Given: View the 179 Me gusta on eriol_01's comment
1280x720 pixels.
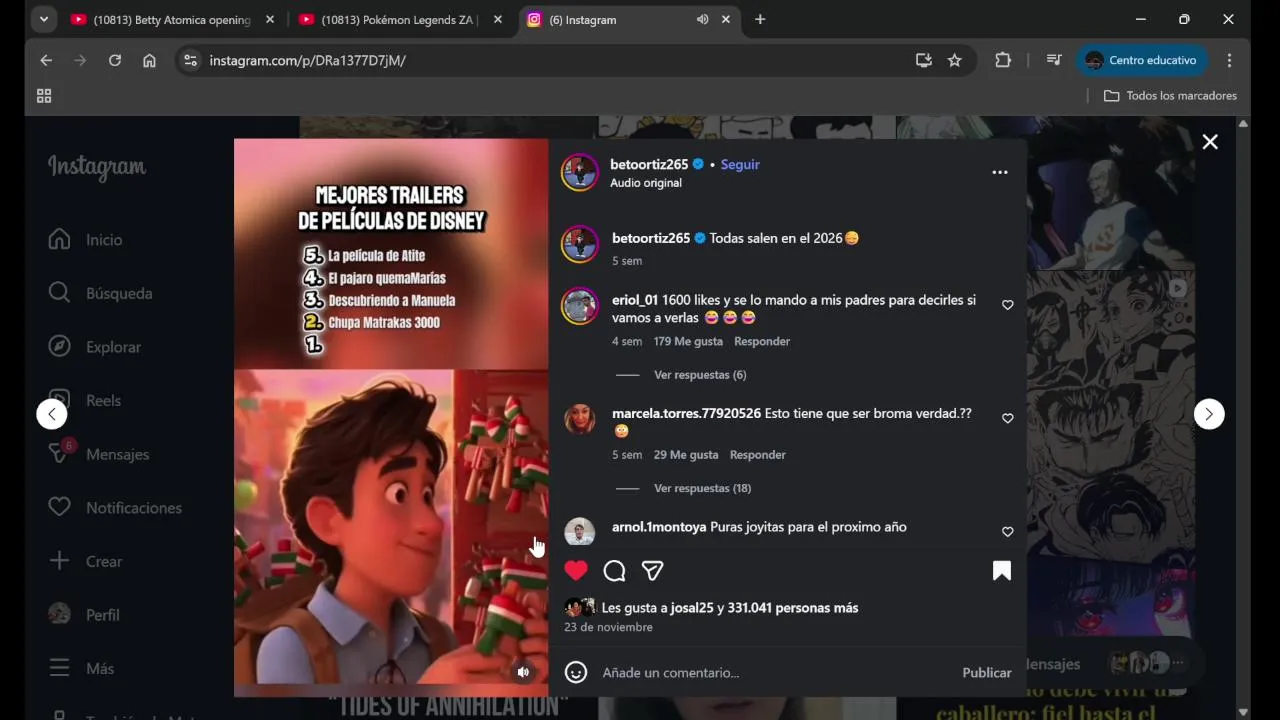Looking at the screenshot, I should (x=688, y=342).
